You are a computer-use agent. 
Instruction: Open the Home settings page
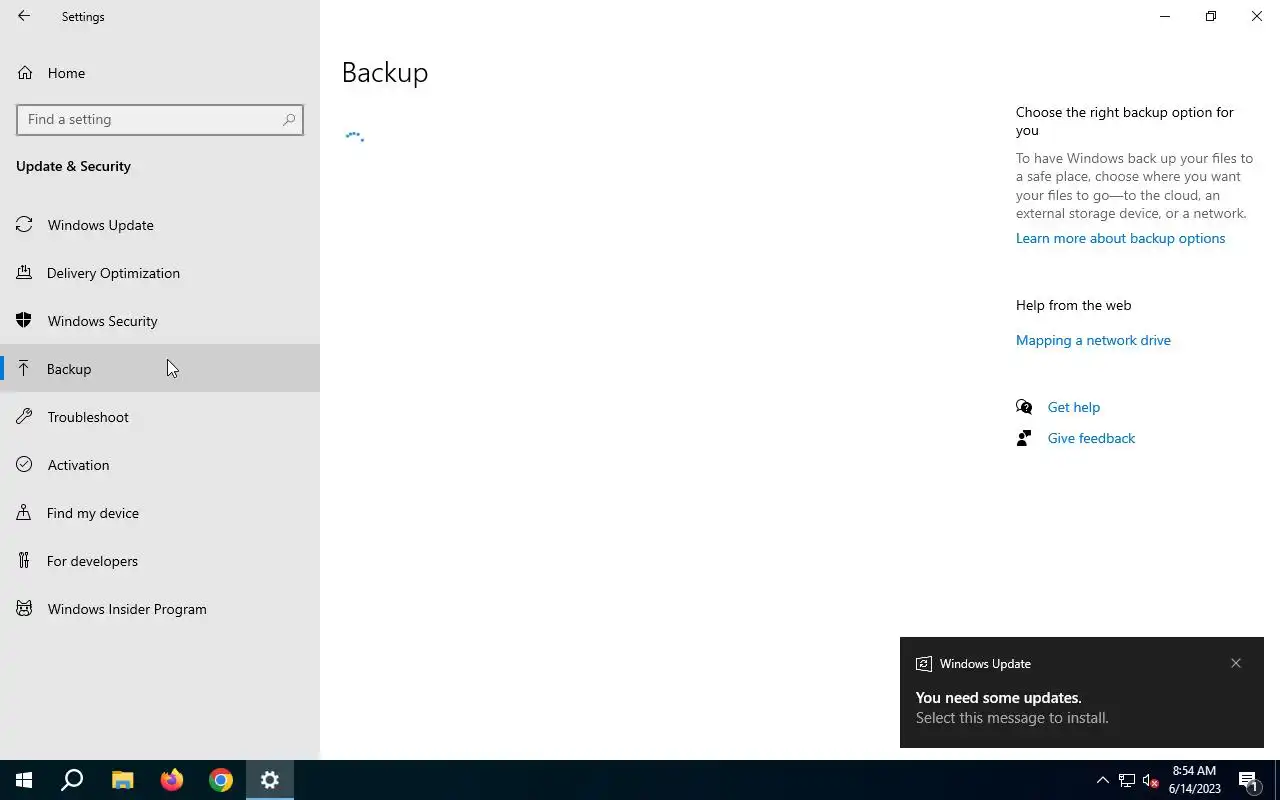click(x=160, y=73)
